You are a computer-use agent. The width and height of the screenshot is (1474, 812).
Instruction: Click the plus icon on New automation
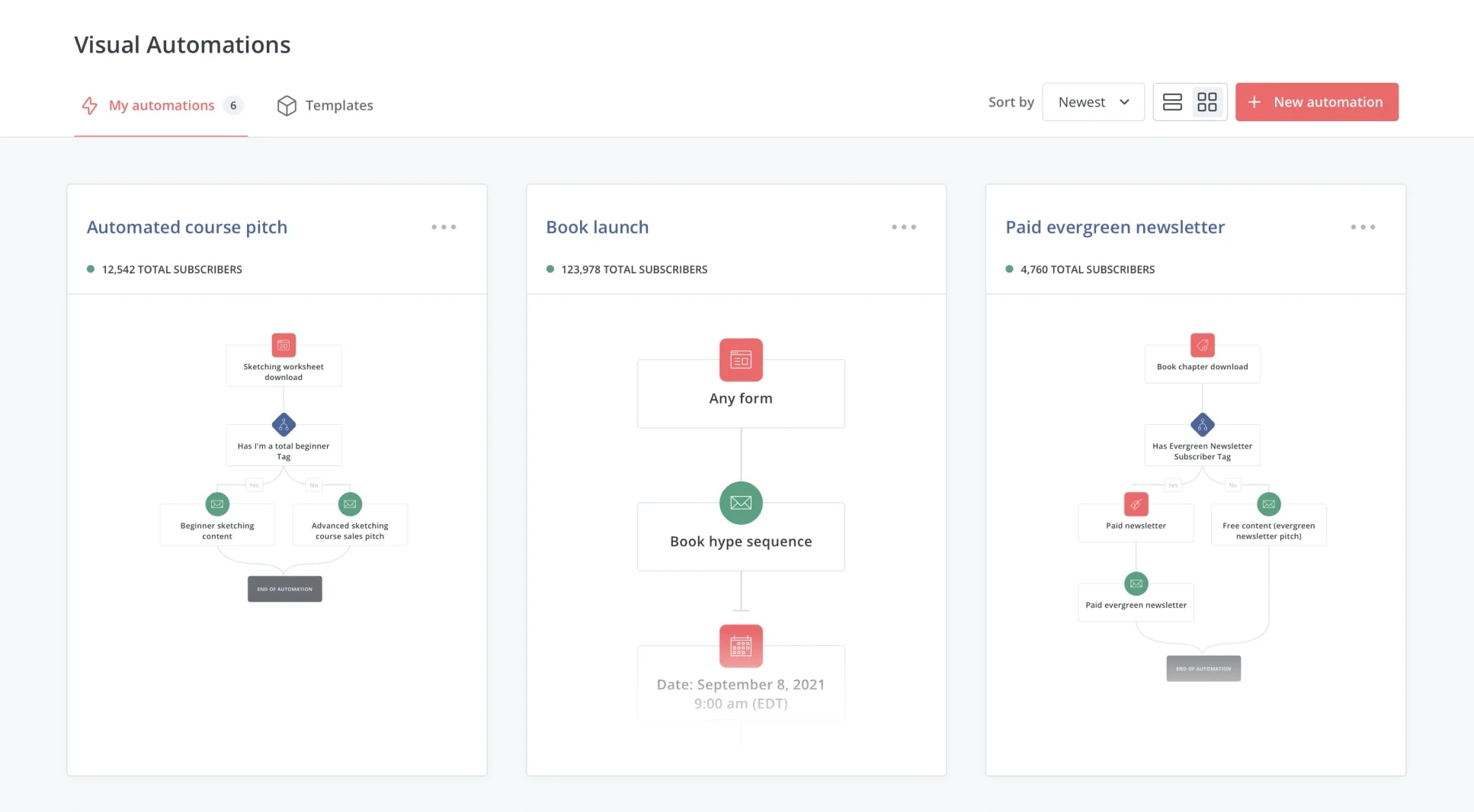click(x=1255, y=102)
